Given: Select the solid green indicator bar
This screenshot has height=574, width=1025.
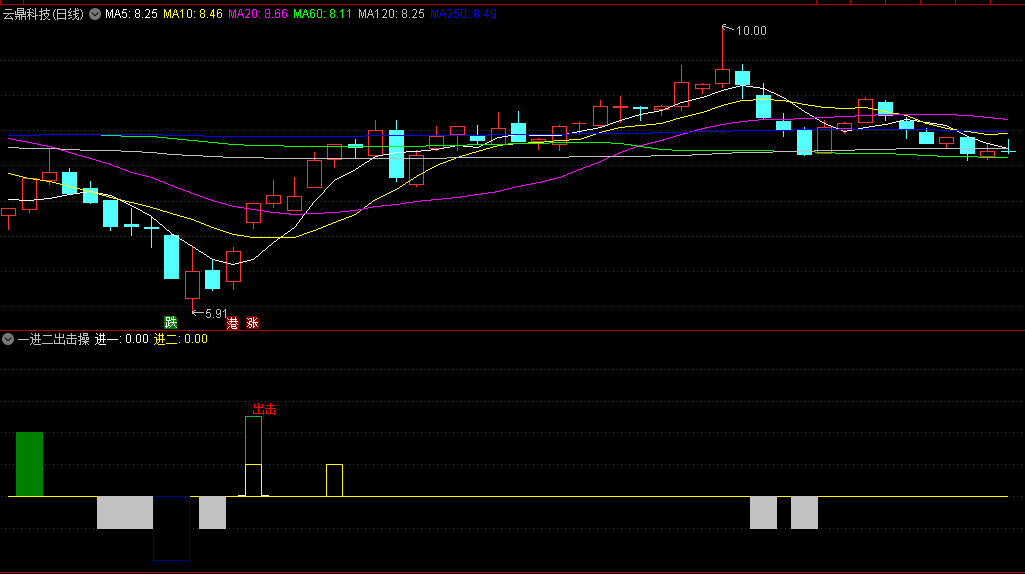Looking at the screenshot, I should coord(29,464).
